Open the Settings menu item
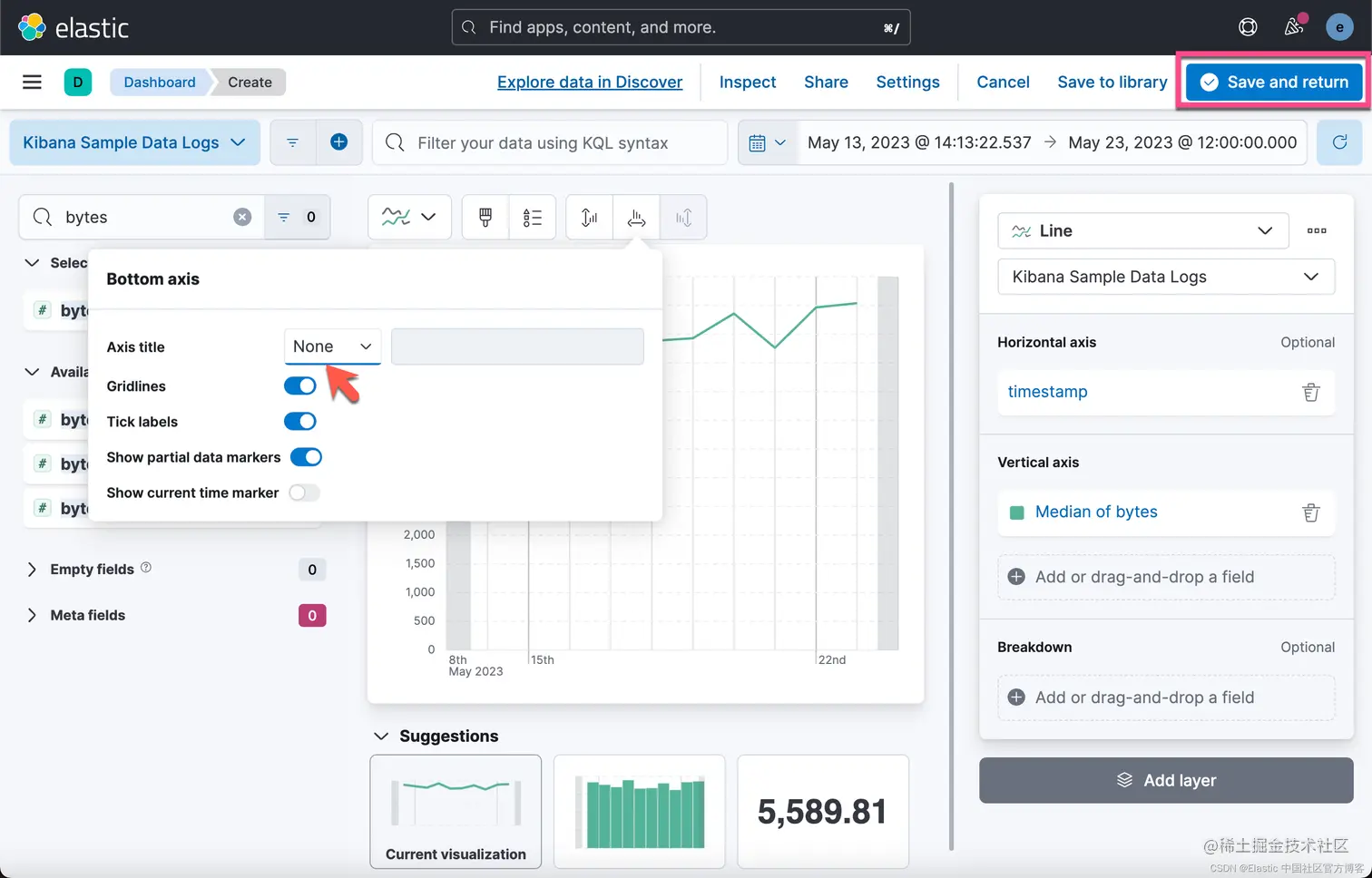The image size is (1372, 878). 907,83
